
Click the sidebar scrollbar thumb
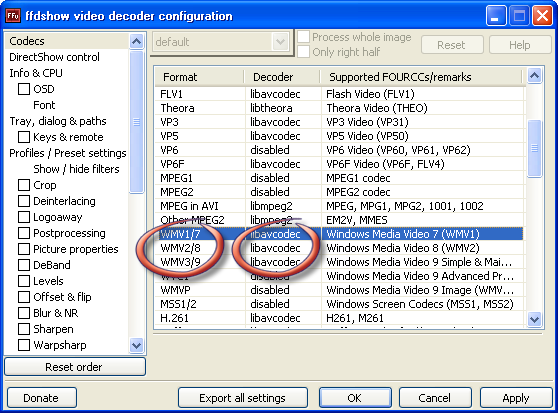pos(137,122)
